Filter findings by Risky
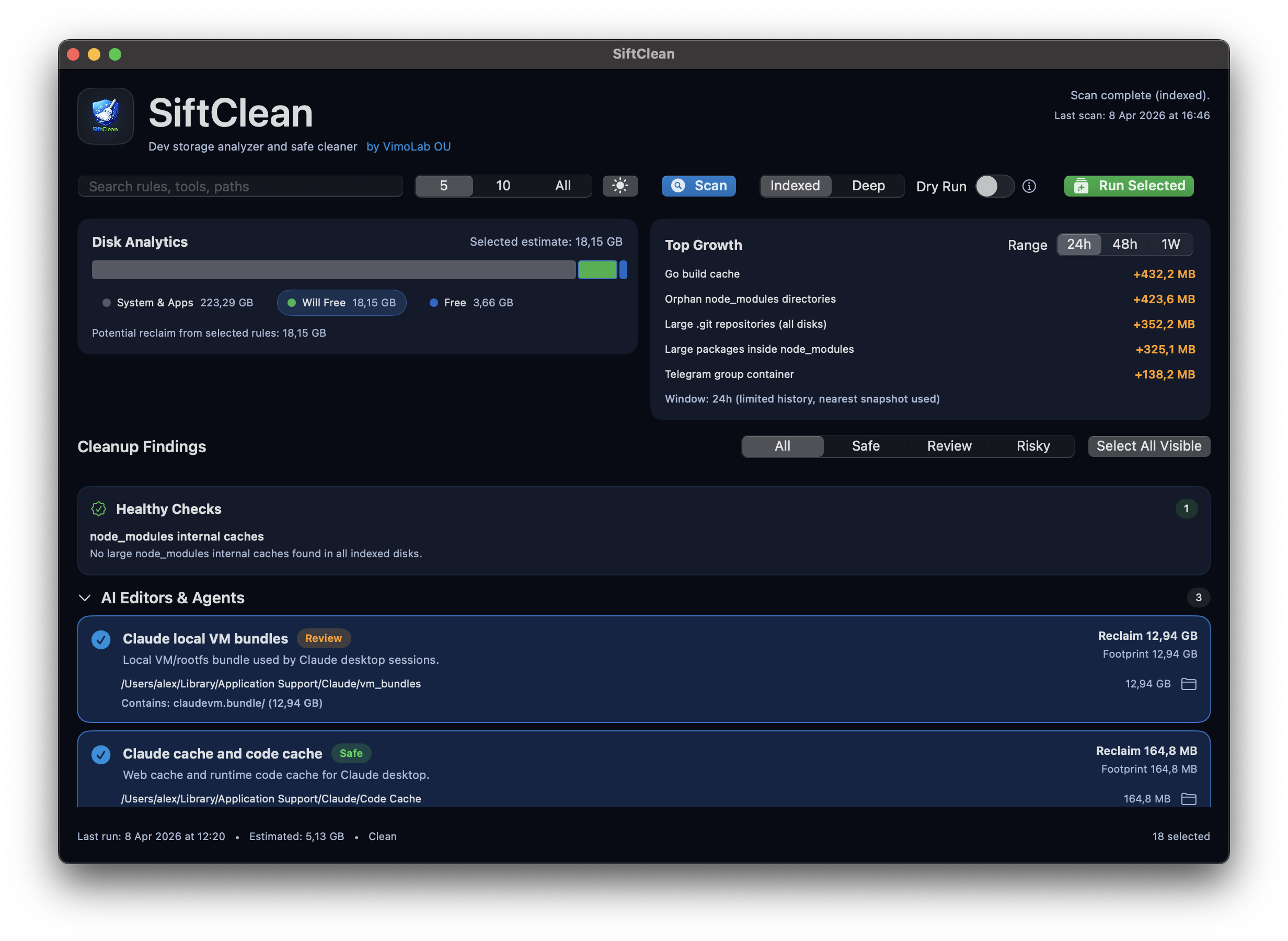Image resolution: width=1288 pixels, height=941 pixels. coord(1033,446)
